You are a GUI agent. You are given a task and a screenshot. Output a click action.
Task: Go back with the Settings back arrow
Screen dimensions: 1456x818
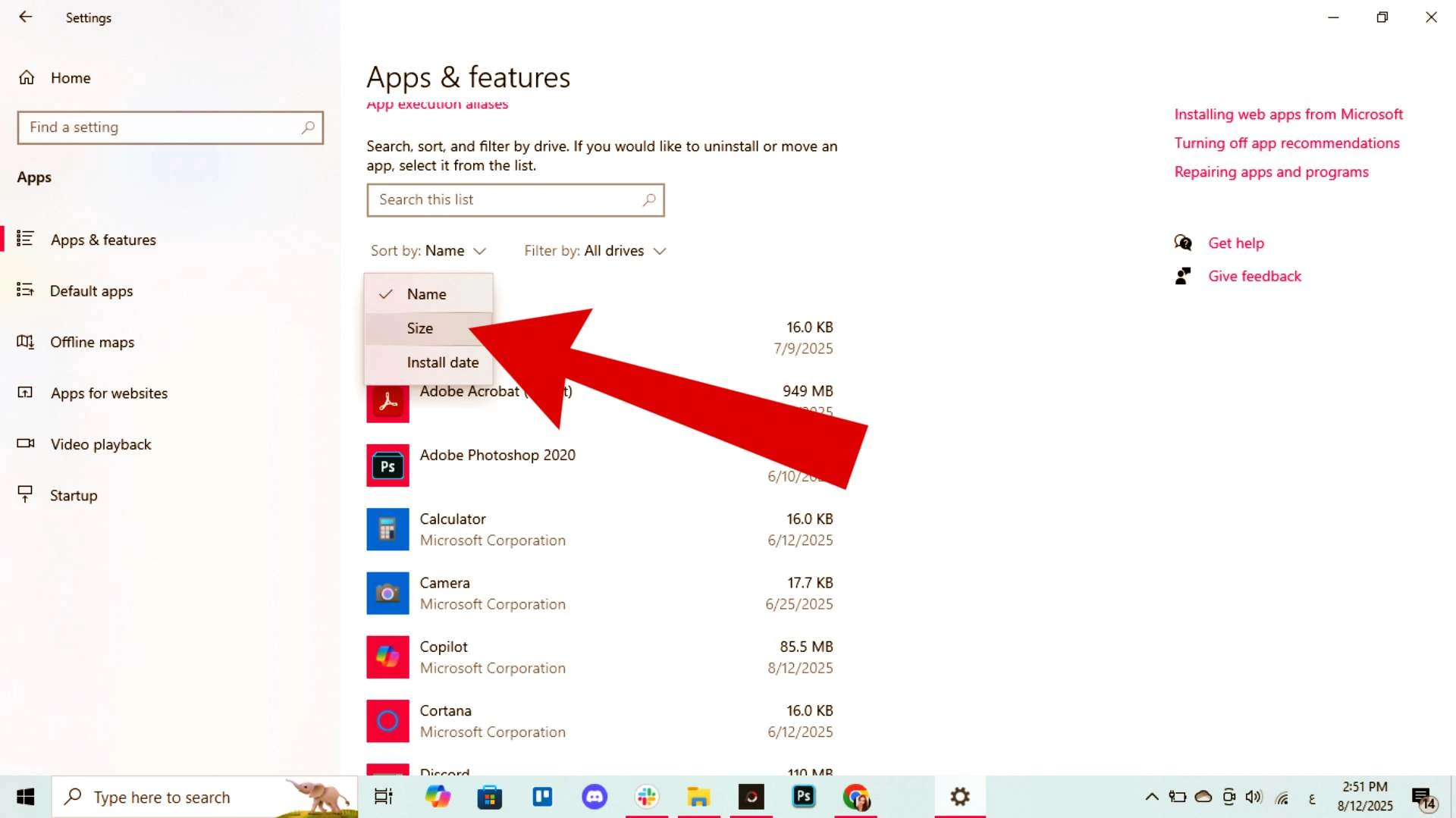coord(26,17)
